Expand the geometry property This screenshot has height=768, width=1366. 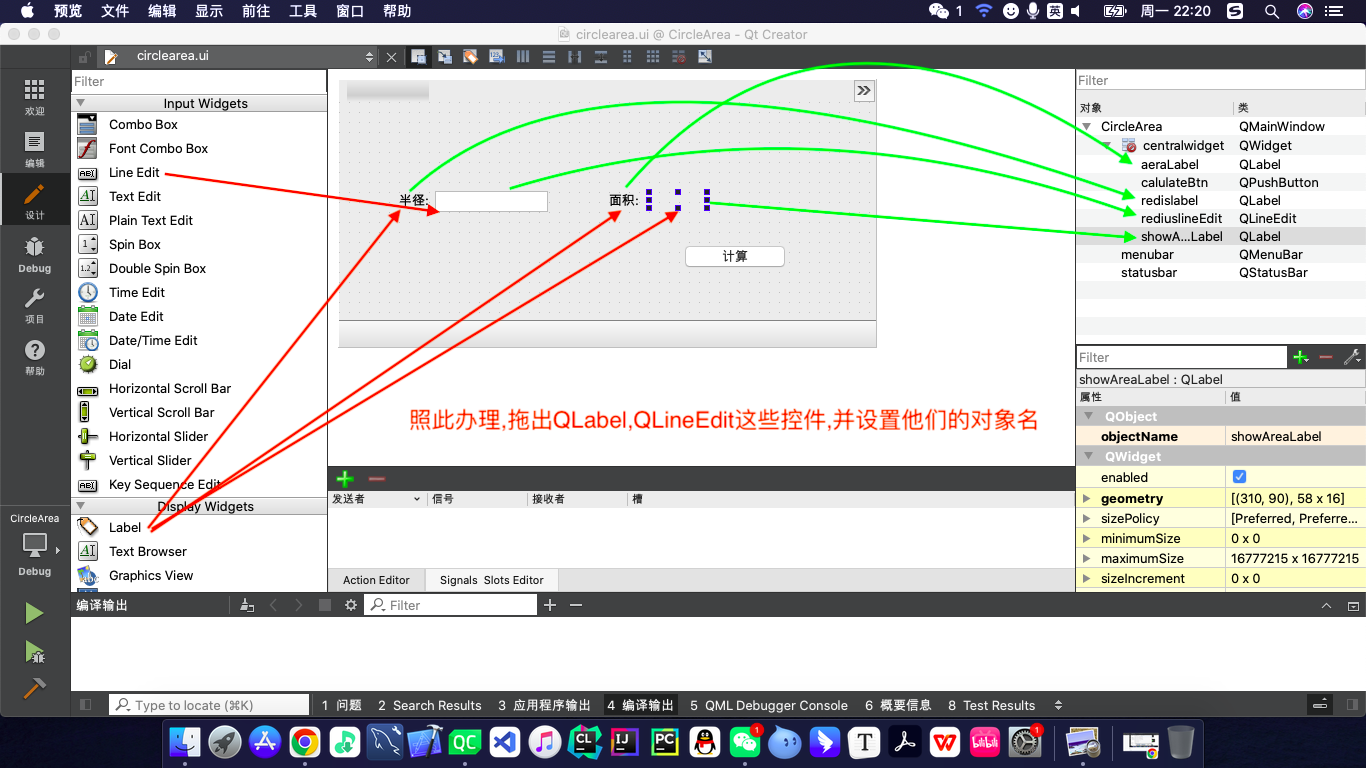tap(1087, 498)
